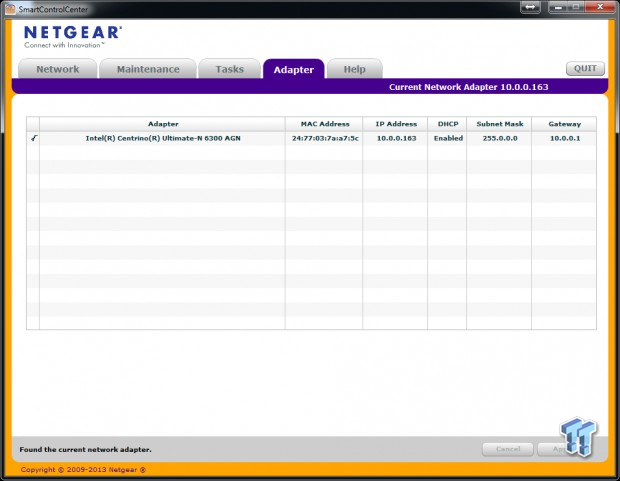Click the Adapter column header
Viewport: 620px width, 481px height.
163,124
